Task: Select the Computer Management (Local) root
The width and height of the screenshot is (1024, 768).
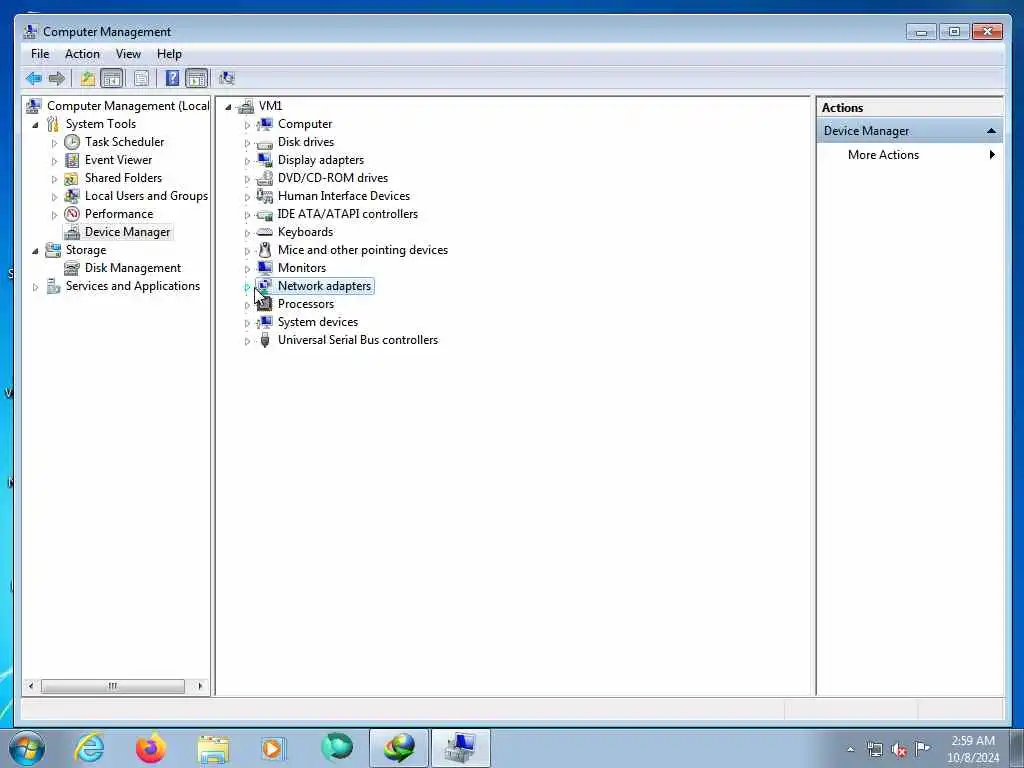Action: 128,106
